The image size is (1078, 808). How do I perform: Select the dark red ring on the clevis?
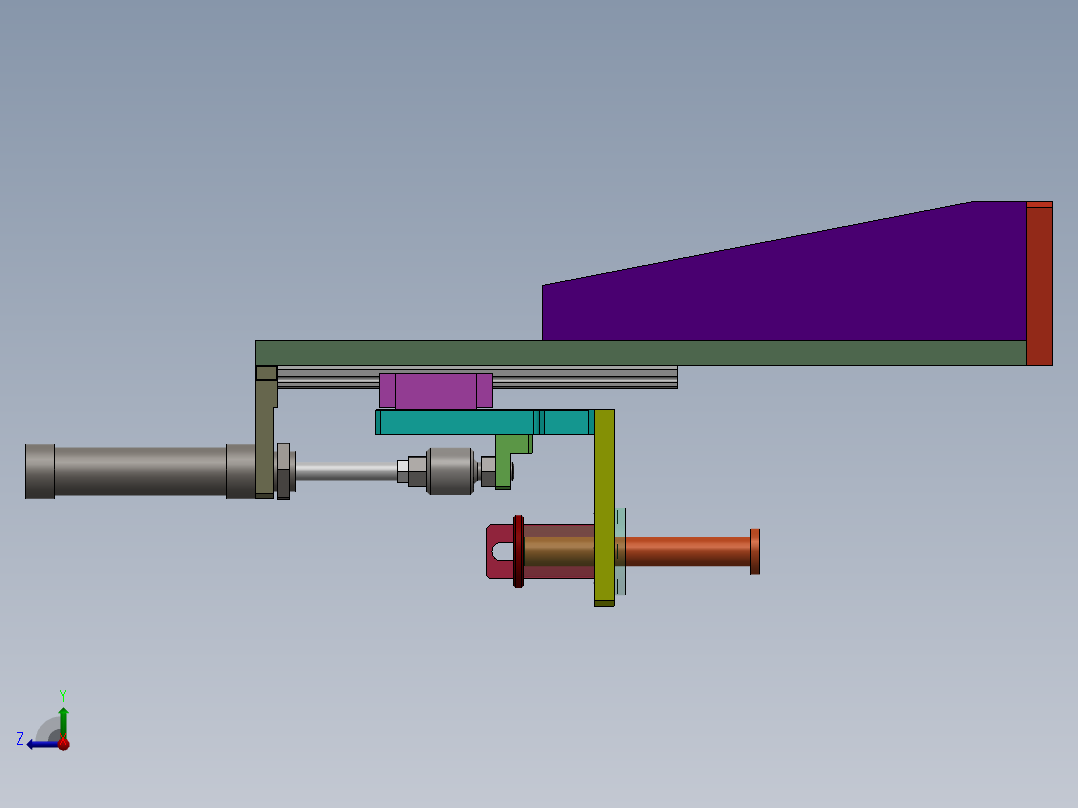pos(518,552)
